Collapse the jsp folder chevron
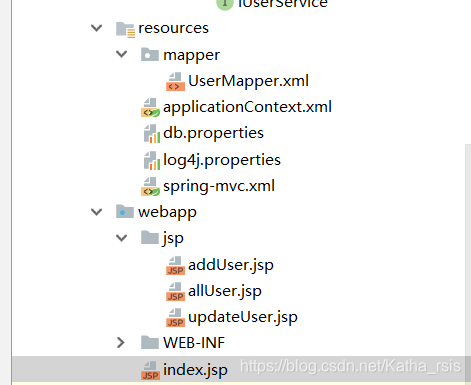Image resolution: width=471 pixels, height=385 pixels. click(121, 238)
